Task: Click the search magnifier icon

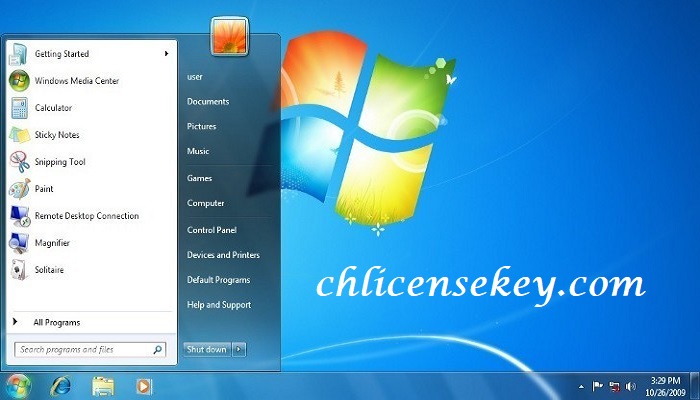Action: tap(158, 350)
